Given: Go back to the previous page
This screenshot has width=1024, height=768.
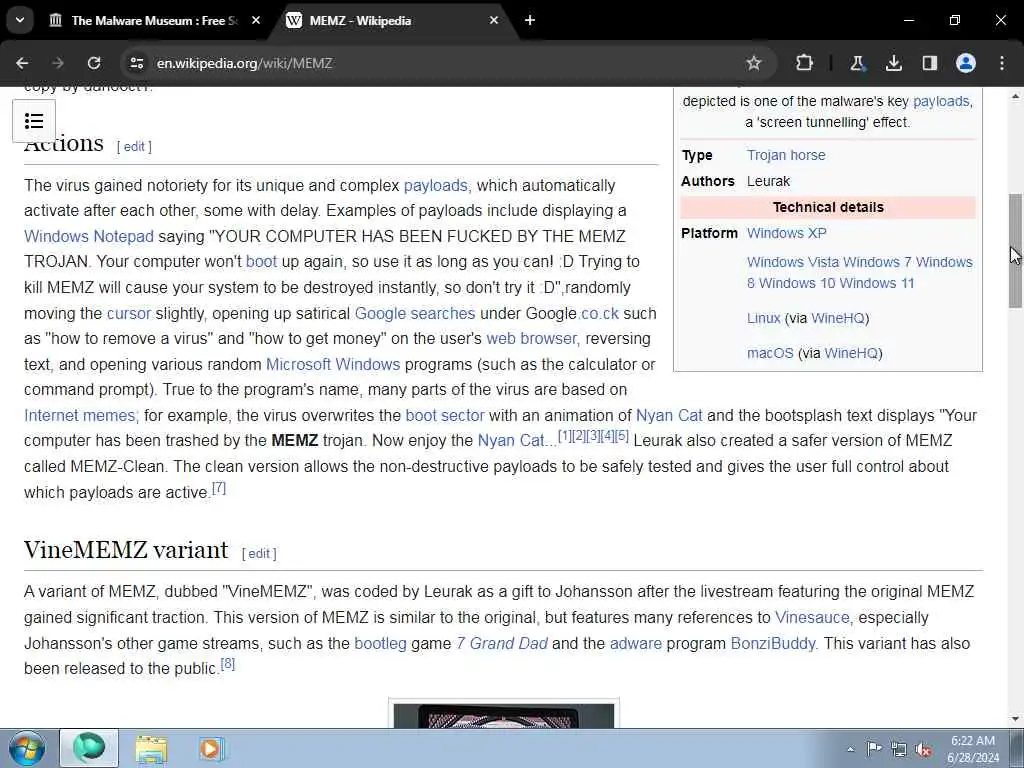Looking at the screenshot, I should [22, 63].
